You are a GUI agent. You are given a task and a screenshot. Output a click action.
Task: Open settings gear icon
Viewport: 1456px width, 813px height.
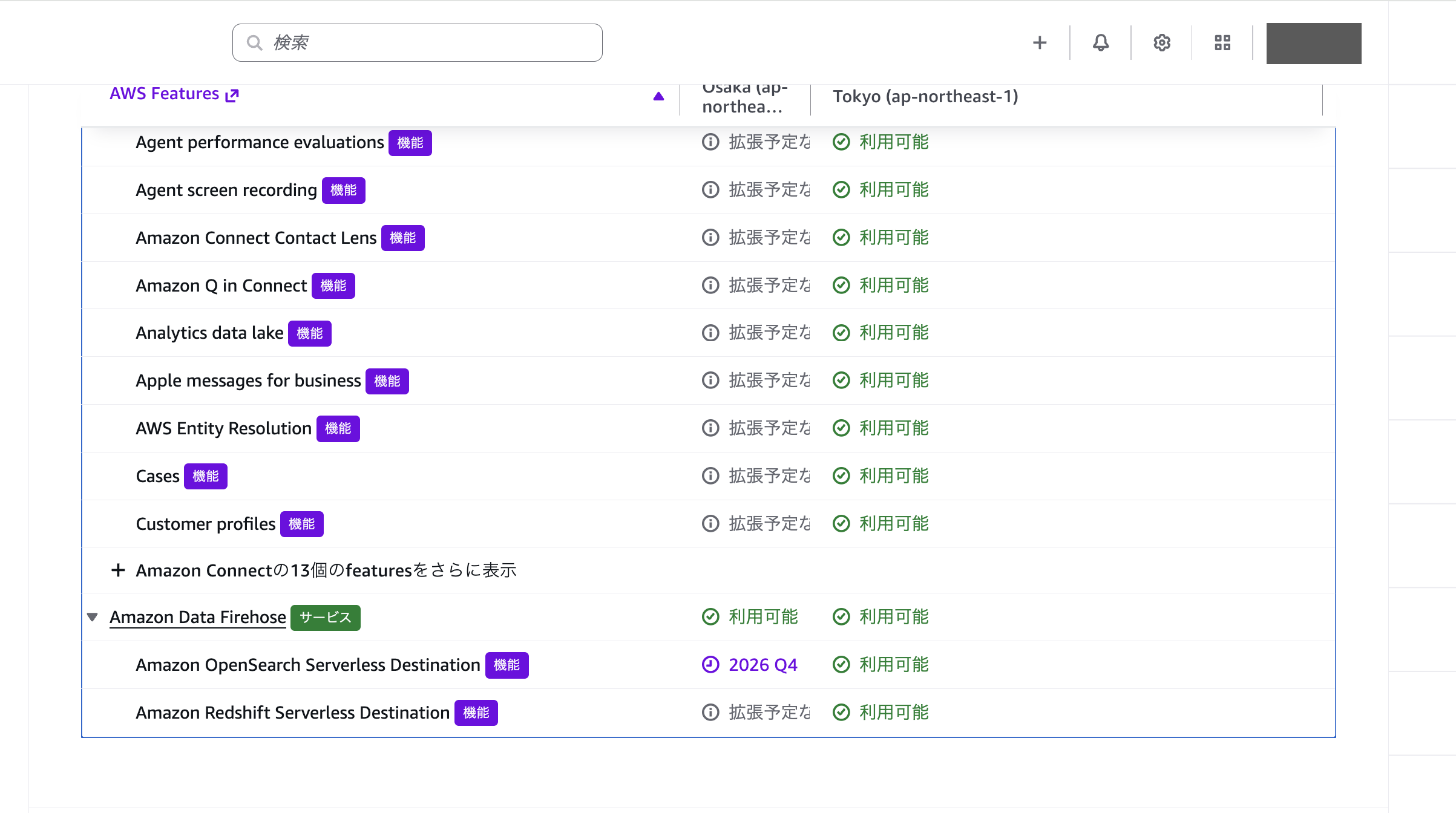[1162, 43]
